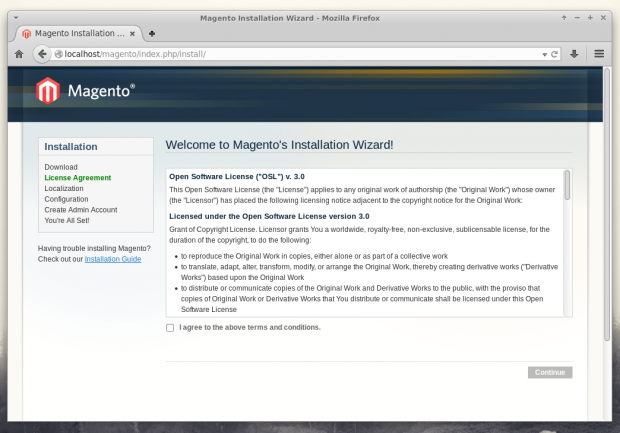Click the Firefox home icon
Viewport: 620px width, 433px height.
click(x=19, y=54)
